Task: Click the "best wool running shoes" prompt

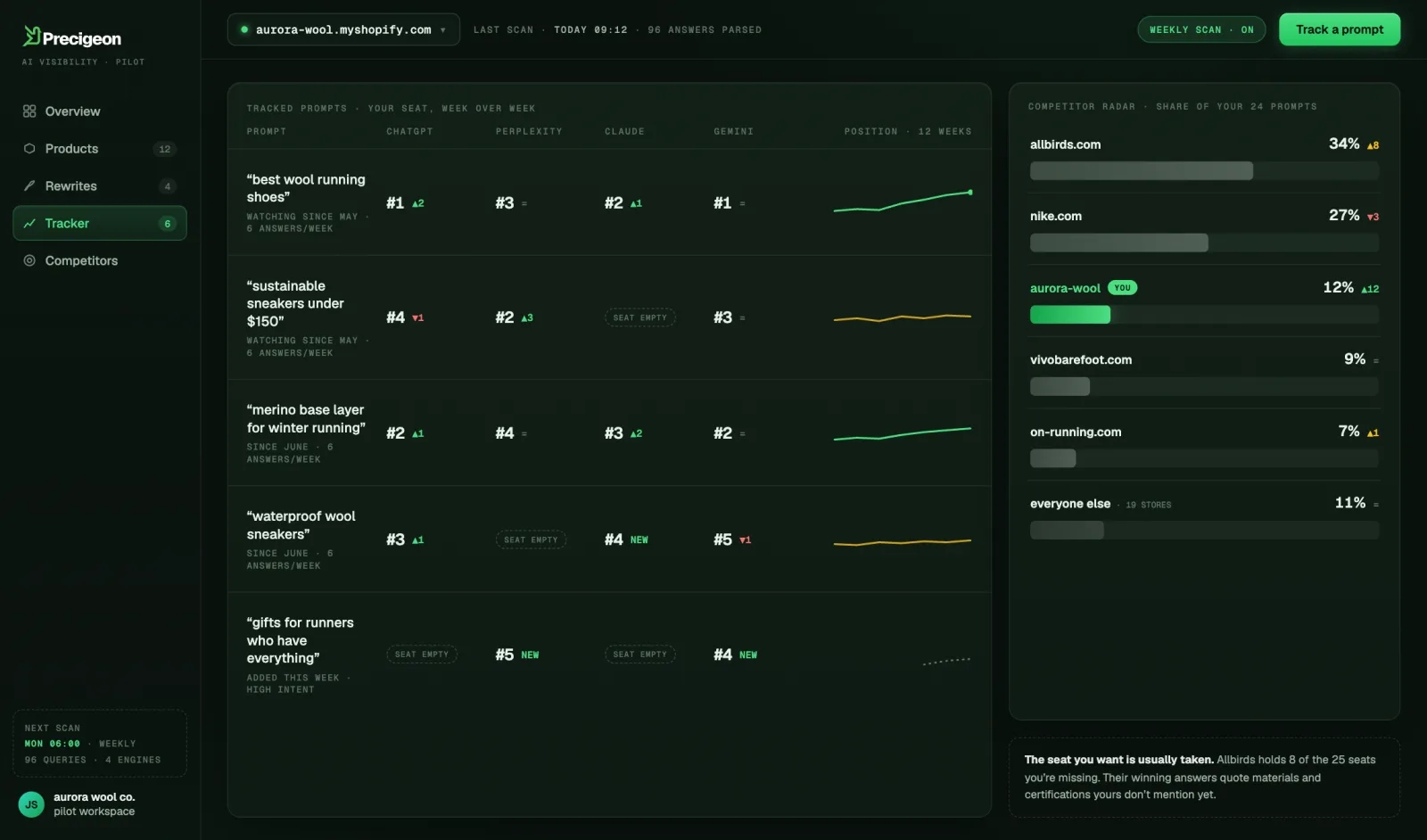Action: (x=306, y=188)
